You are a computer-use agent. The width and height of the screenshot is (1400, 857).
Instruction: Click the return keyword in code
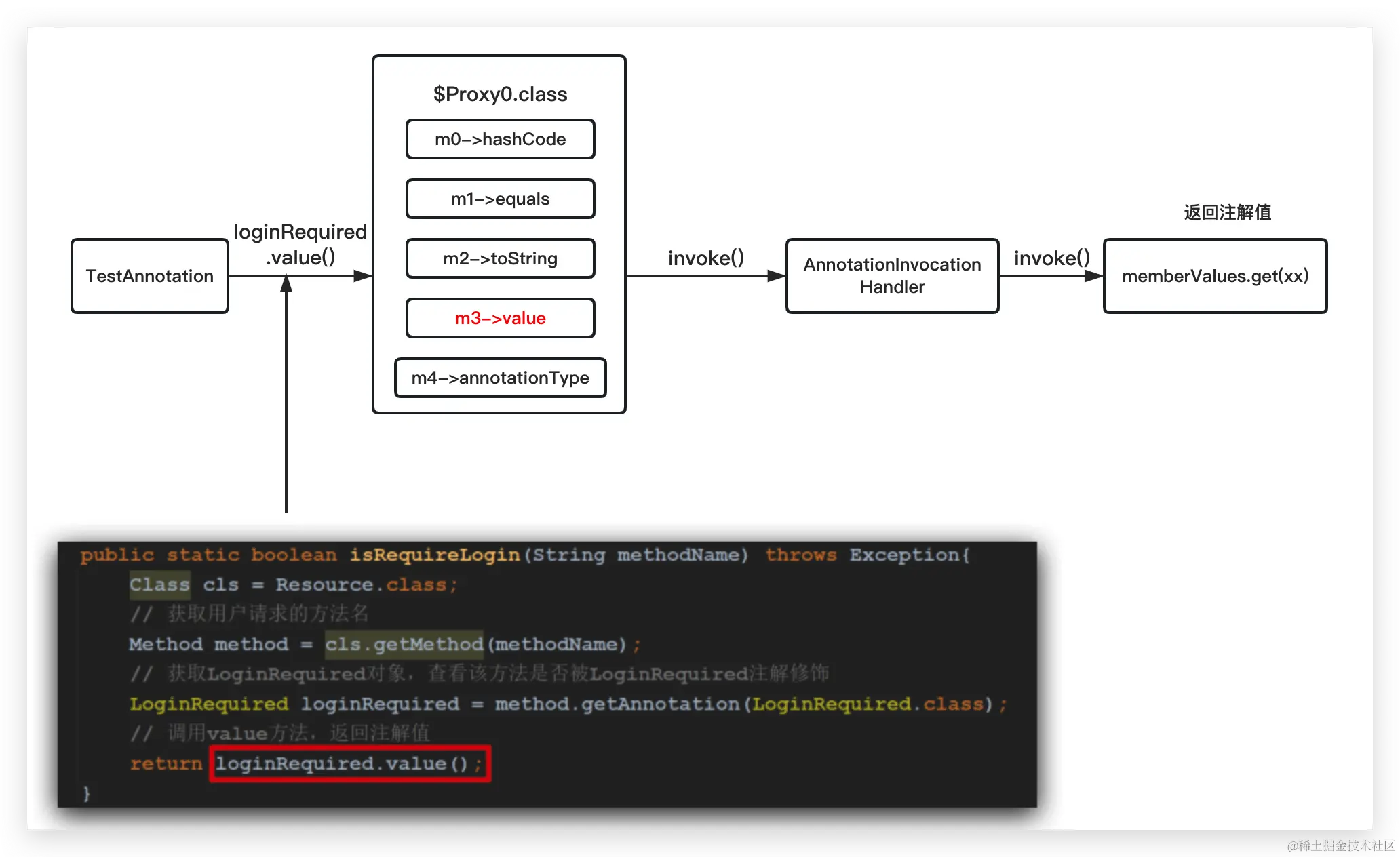166,764
